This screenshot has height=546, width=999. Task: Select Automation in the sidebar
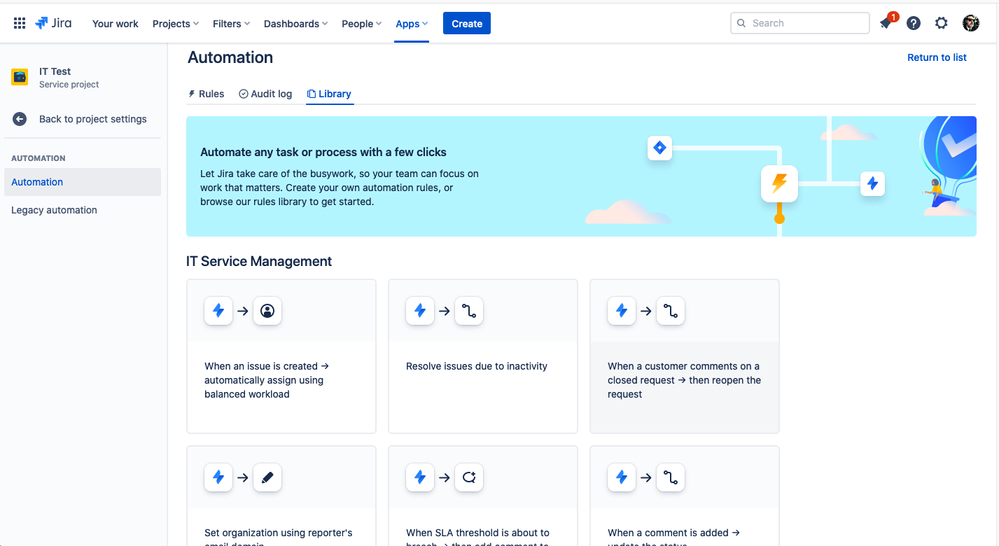[x=82, y=182]
